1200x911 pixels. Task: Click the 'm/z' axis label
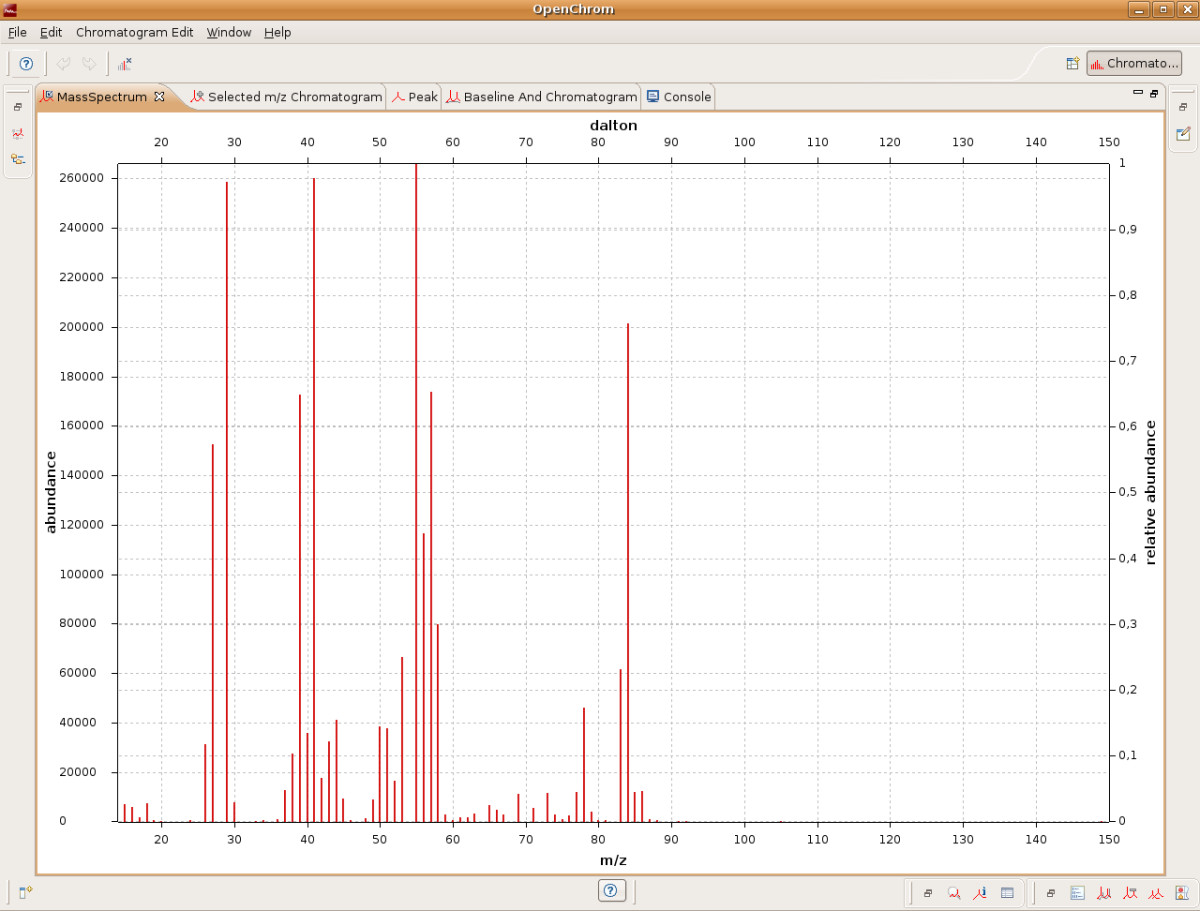(x=614, y=860)
